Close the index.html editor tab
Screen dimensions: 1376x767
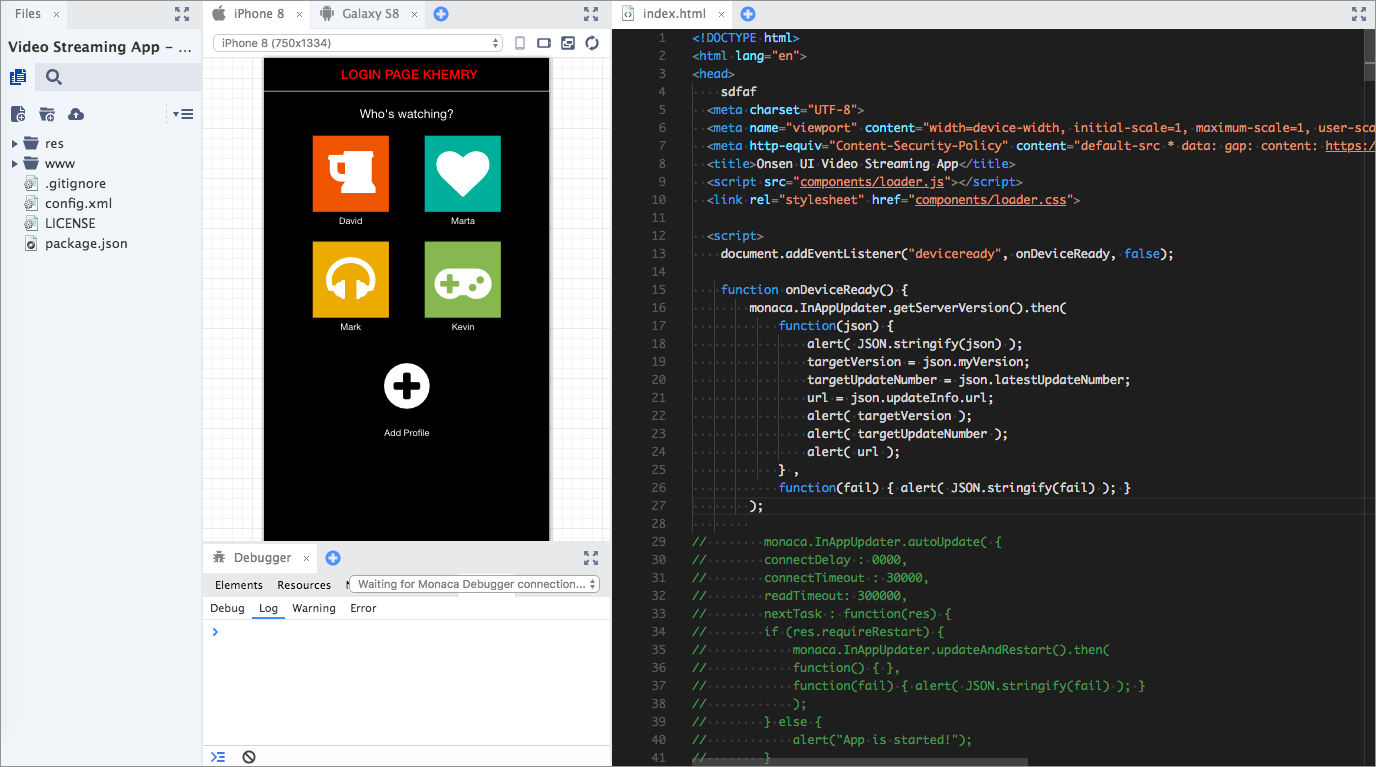(x=723, y=15)
